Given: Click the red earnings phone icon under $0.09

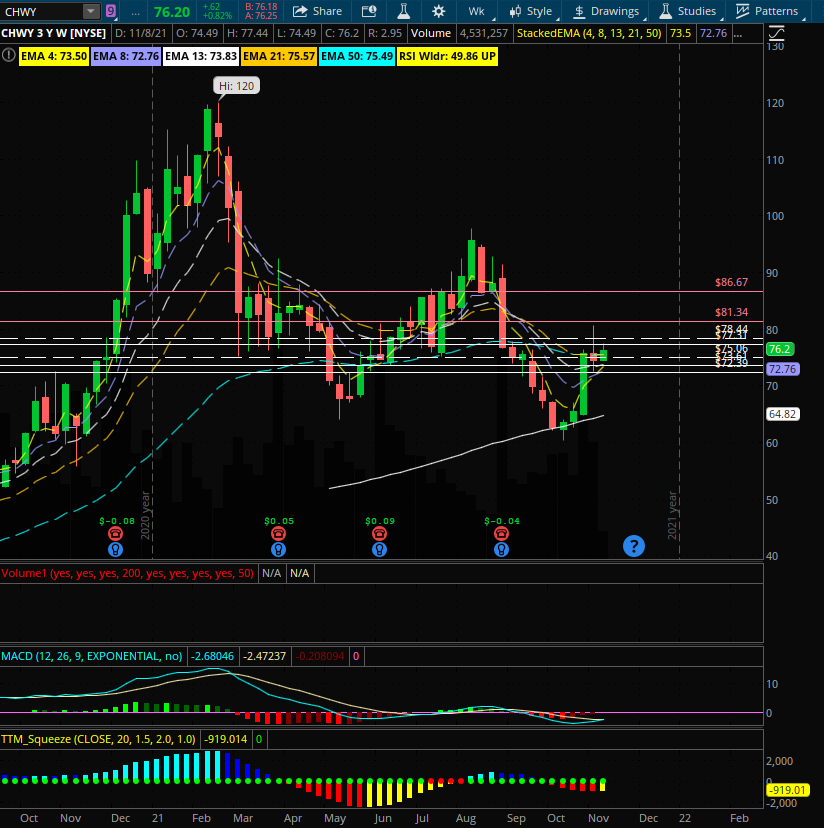Looking at the screenshot, I should point(379,533).
